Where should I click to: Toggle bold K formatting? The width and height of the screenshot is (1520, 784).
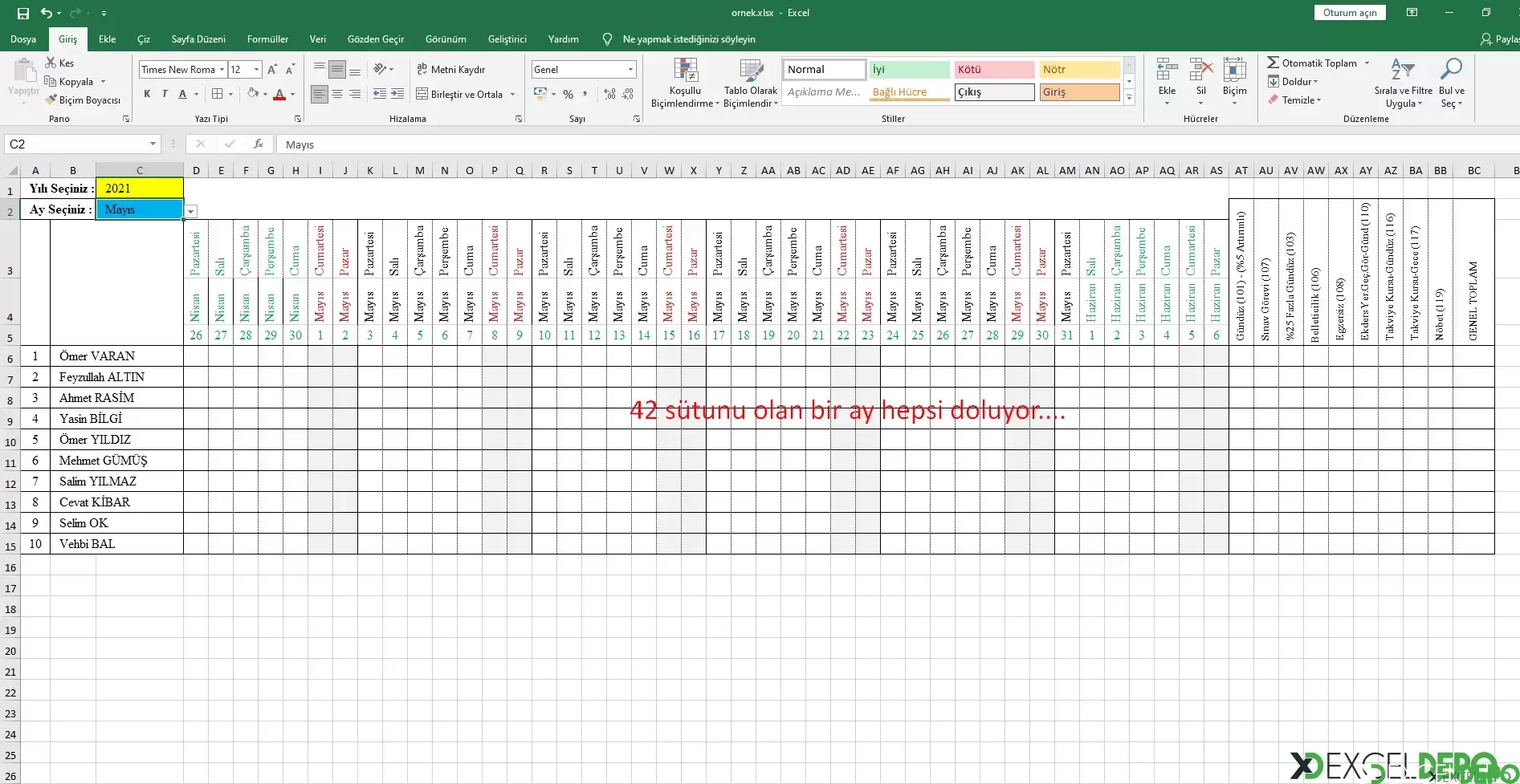[147, 94]
